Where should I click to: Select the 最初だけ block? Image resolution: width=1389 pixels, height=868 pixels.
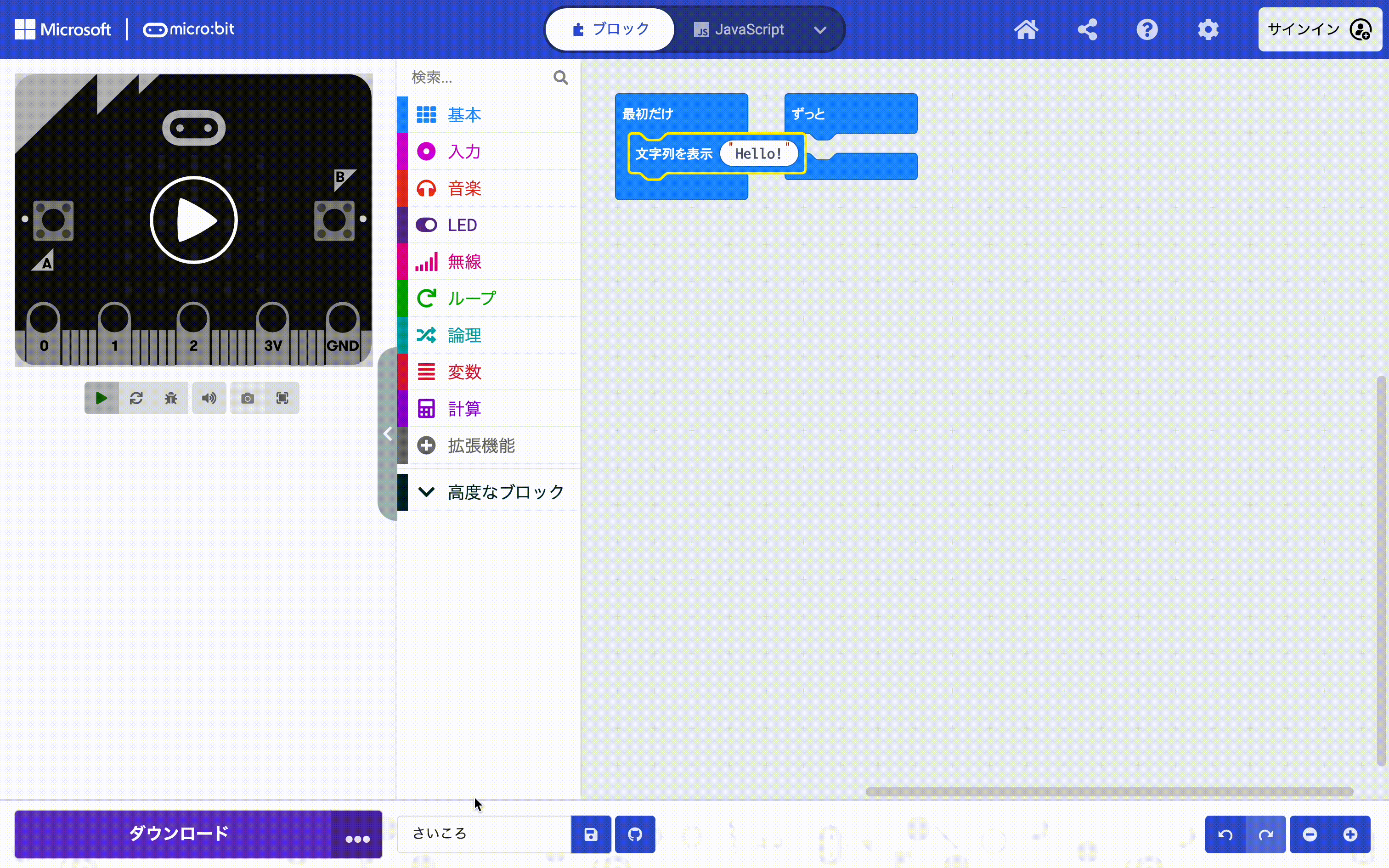tap(648, 114)
